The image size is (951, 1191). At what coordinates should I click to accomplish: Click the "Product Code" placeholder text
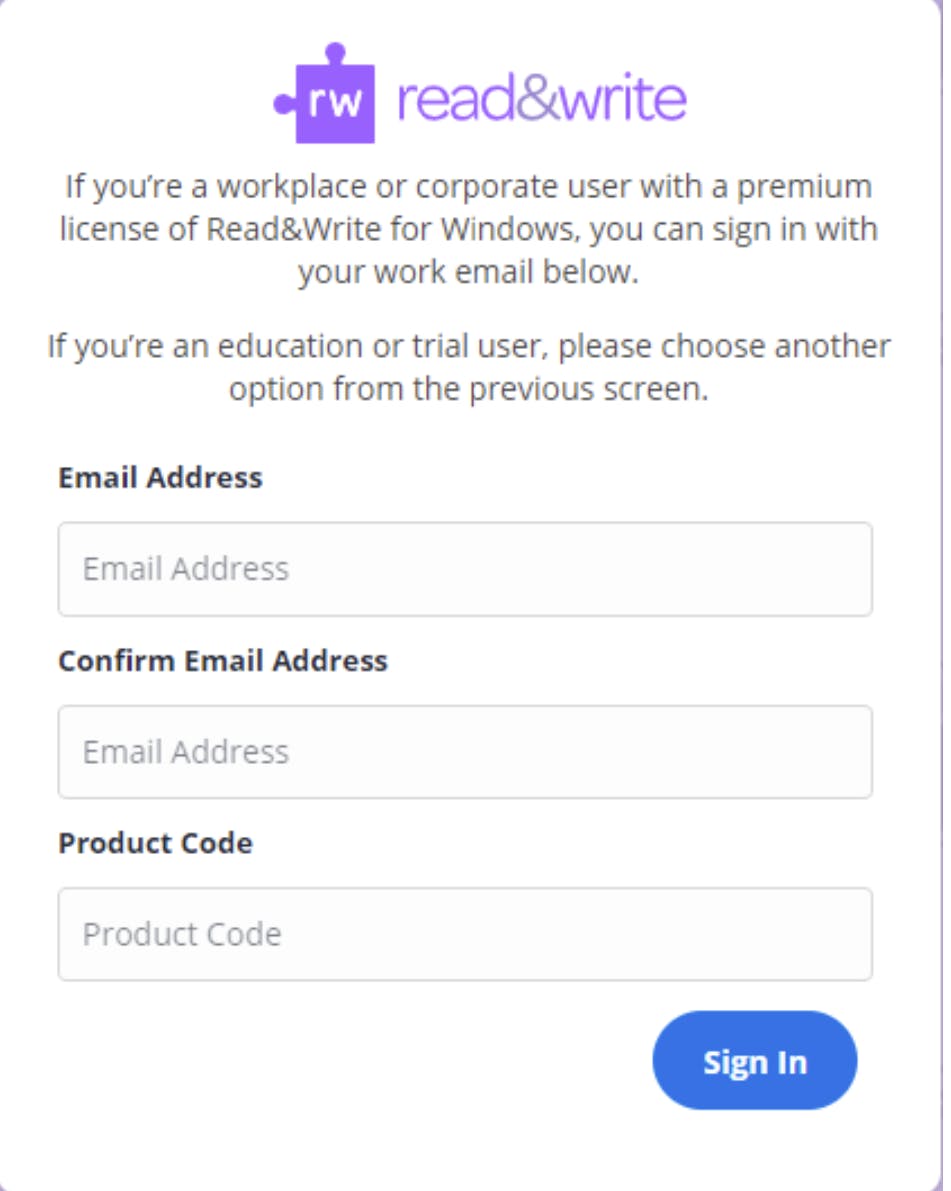click(182, 934)
